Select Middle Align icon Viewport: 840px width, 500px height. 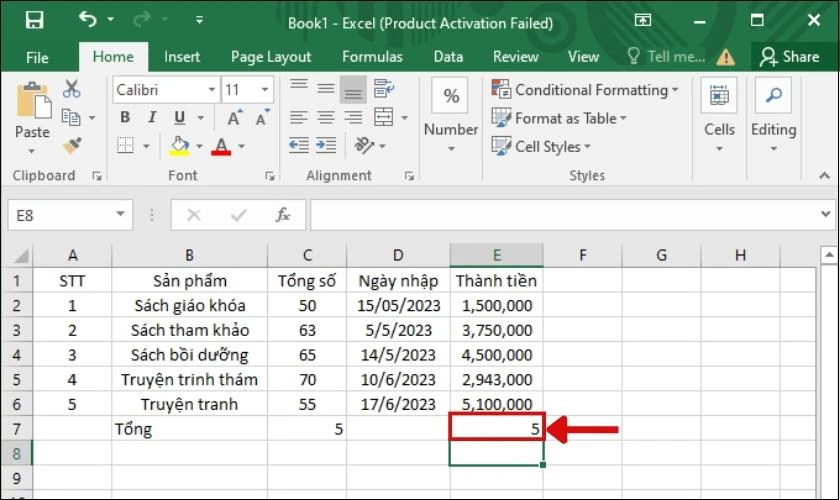click(326, 88)
